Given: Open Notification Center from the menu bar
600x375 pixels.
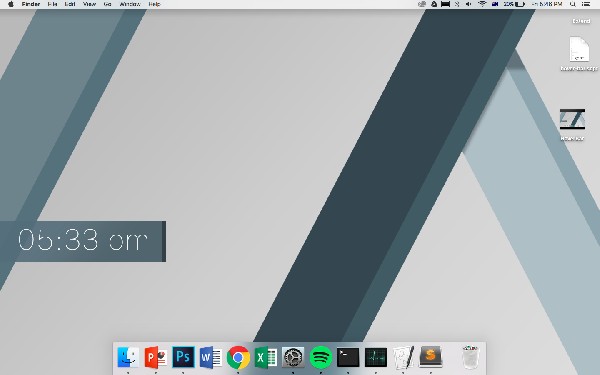Looking at the screenshot, I should coord(586,4).
